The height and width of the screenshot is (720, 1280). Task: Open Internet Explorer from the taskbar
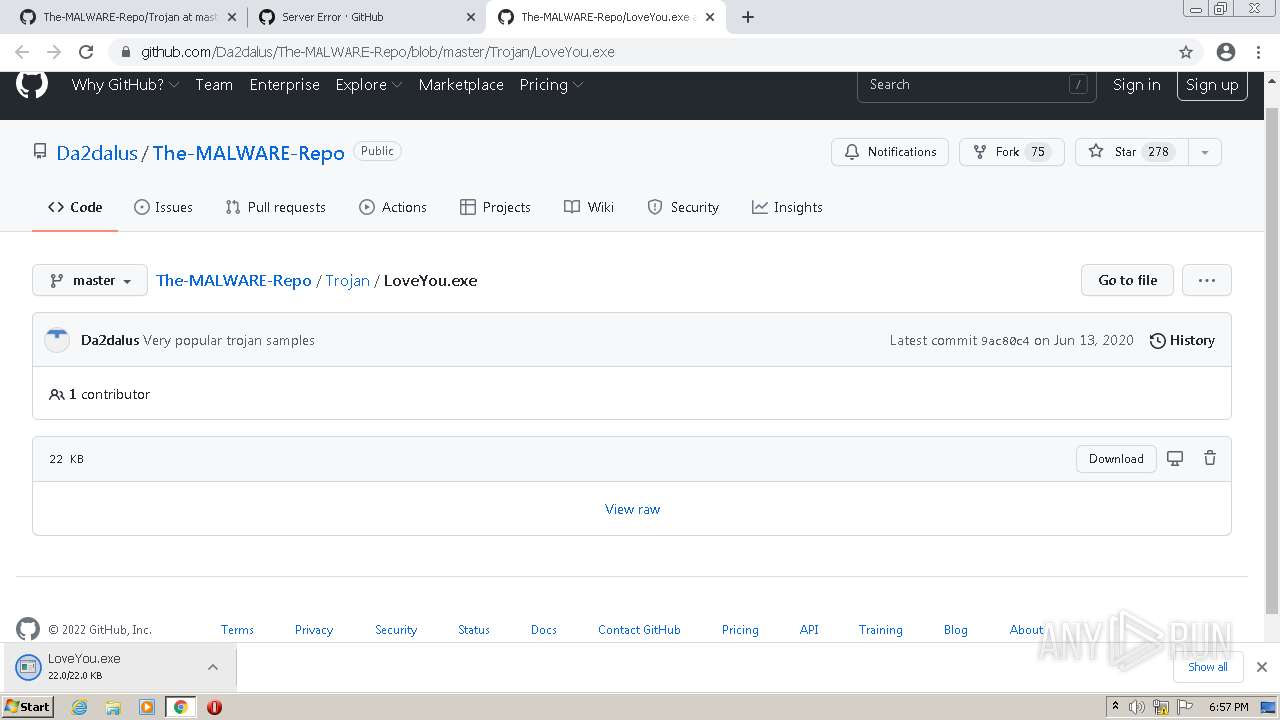79,707
